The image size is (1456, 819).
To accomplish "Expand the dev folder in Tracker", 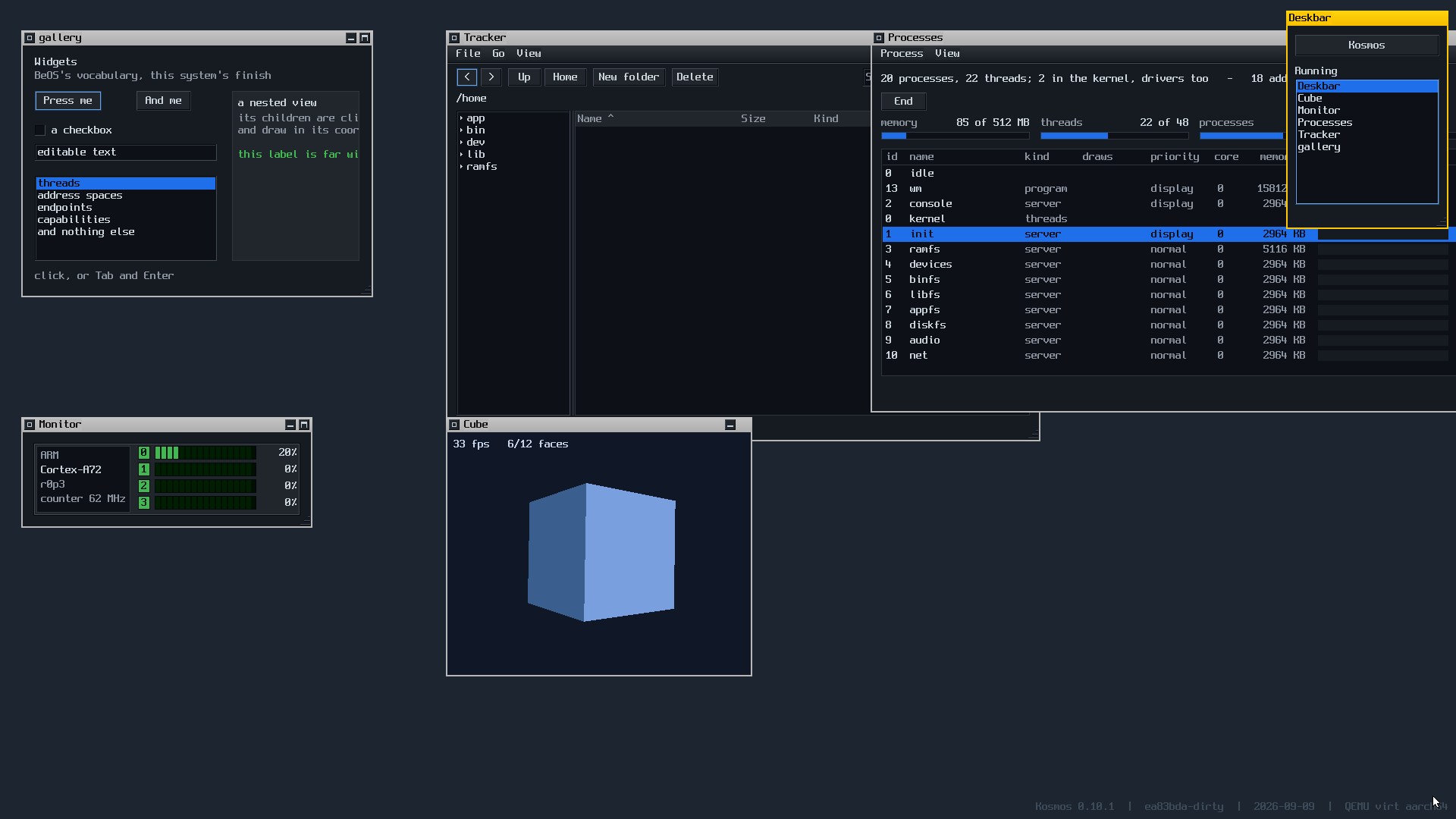I will [461, 143].
